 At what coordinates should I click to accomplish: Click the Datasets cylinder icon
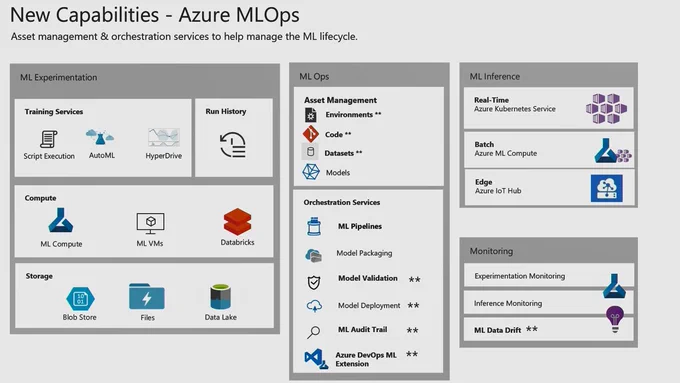pos(310,152)
